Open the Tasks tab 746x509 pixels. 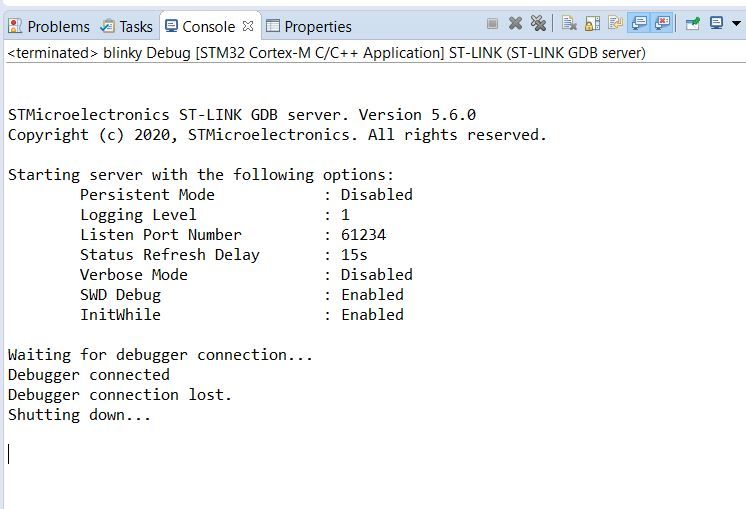pos(136,27)
